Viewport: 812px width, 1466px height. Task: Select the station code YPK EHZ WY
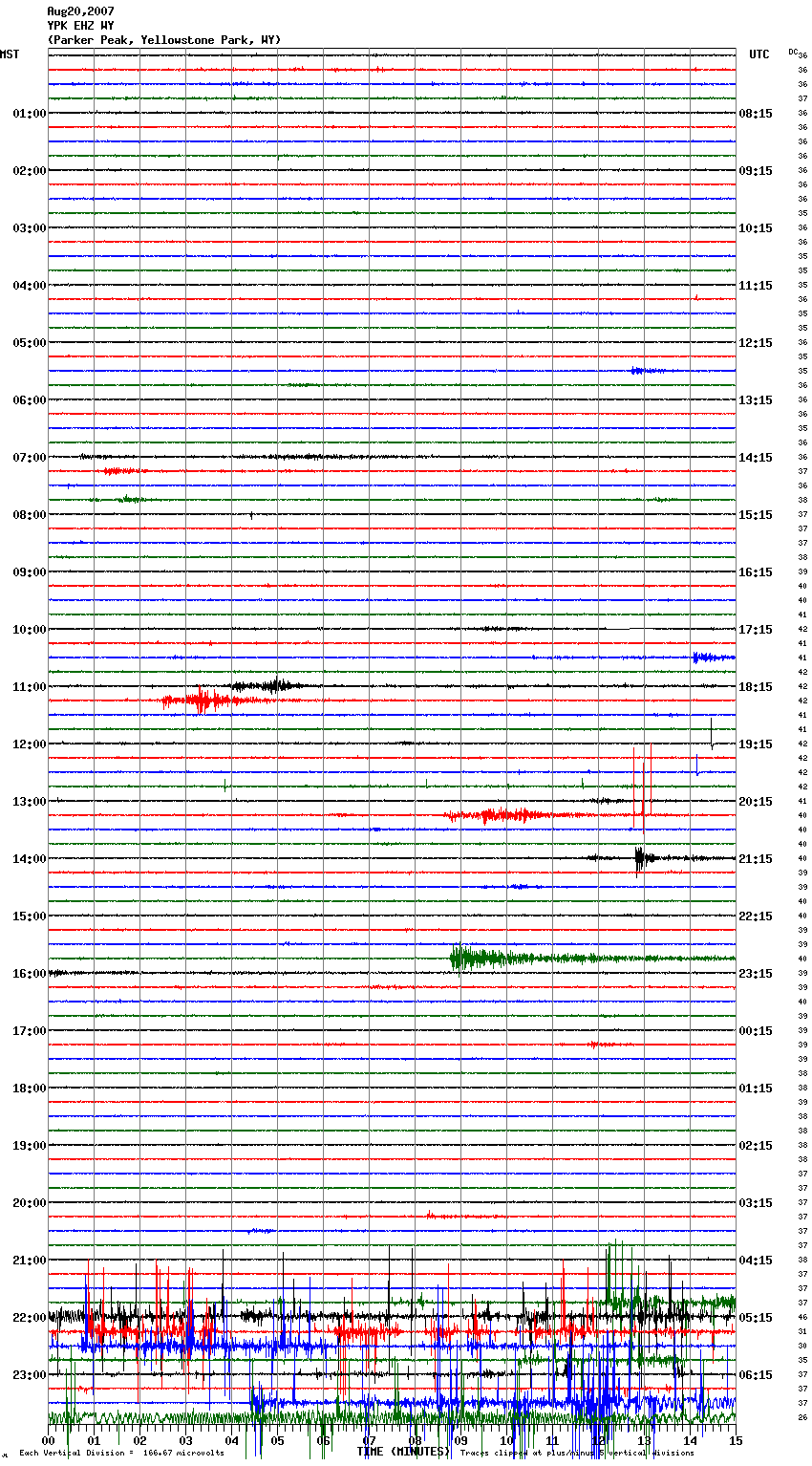(80, 26)
